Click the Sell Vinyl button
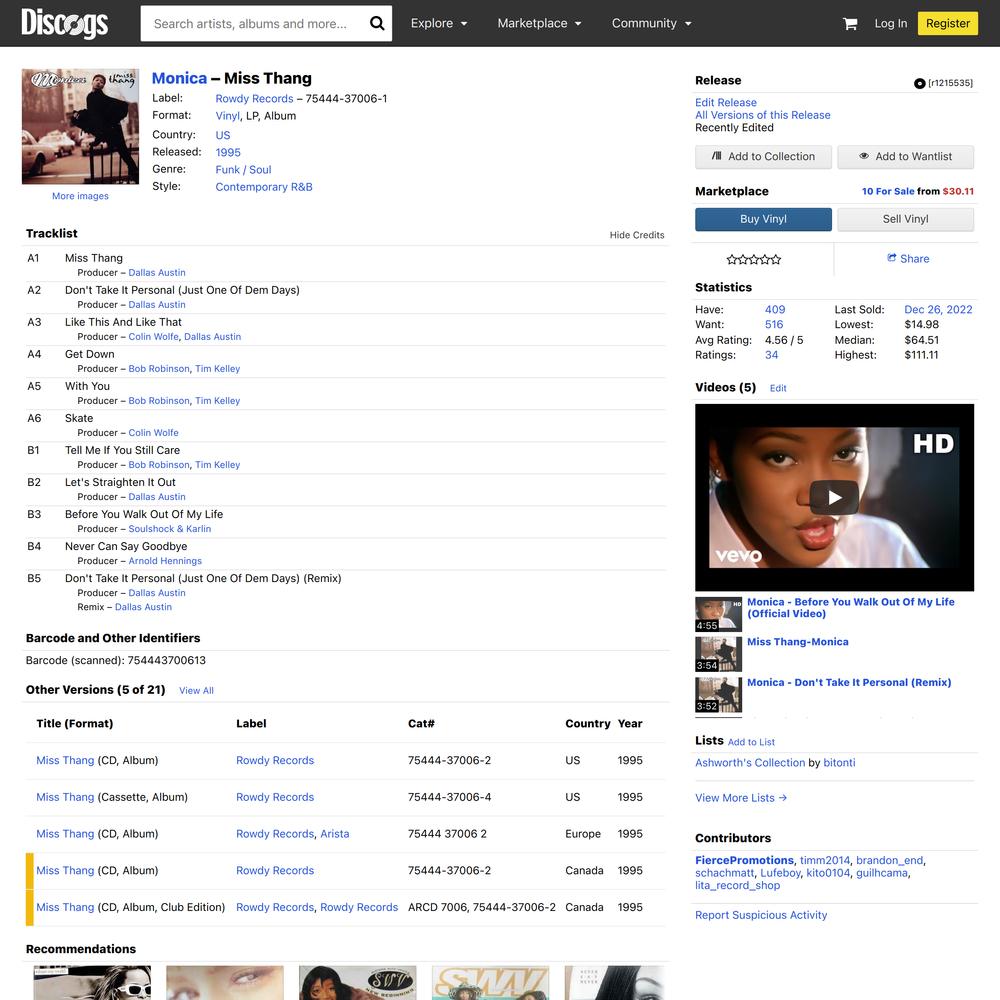1000x1000 pixels. (906, 219)
